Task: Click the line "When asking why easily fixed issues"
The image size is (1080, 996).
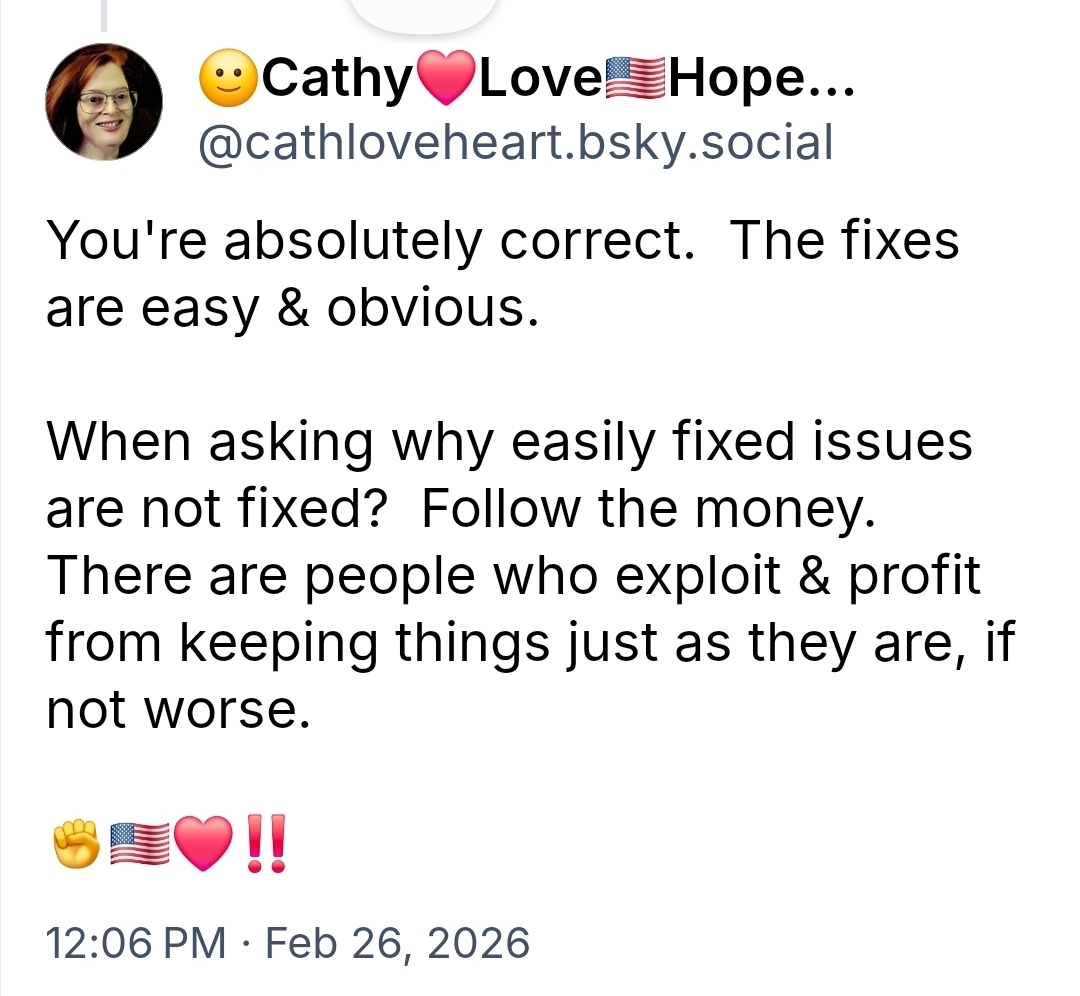Action: point(509,441)
